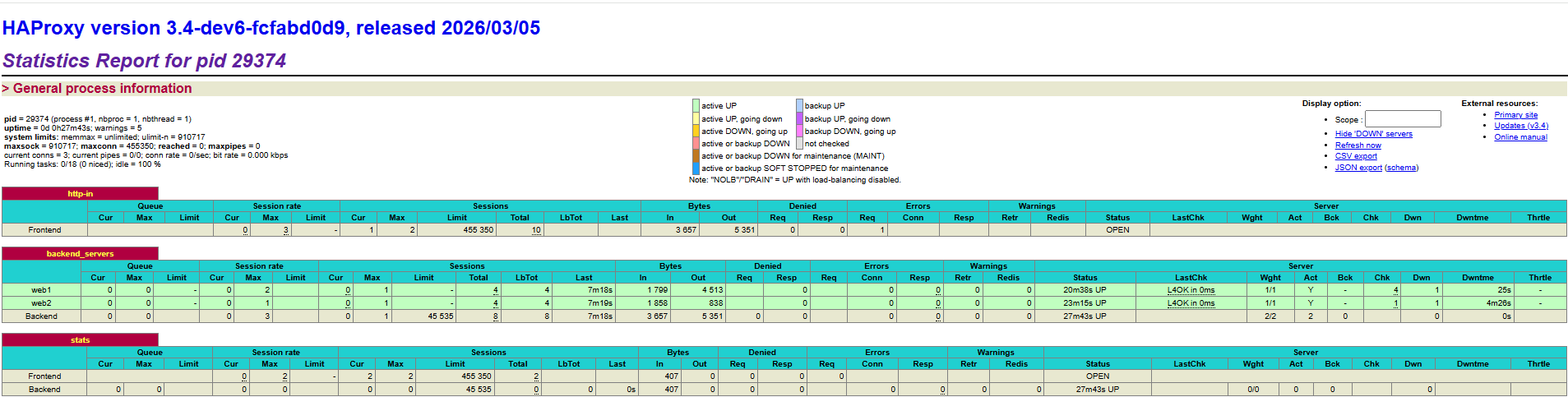Click the web1 server row name
The height and width of the screenshot is (397, 1568).
tap(41, 290)
